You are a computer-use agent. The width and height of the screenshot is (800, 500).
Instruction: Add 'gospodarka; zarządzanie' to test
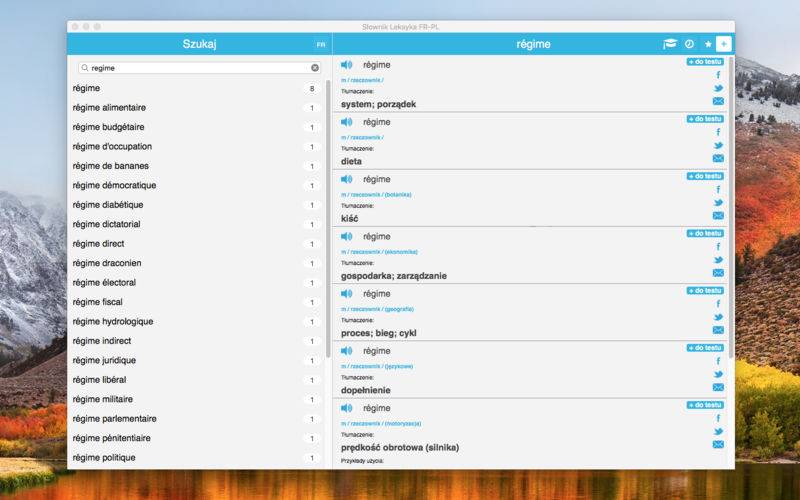tap(705, 233)
